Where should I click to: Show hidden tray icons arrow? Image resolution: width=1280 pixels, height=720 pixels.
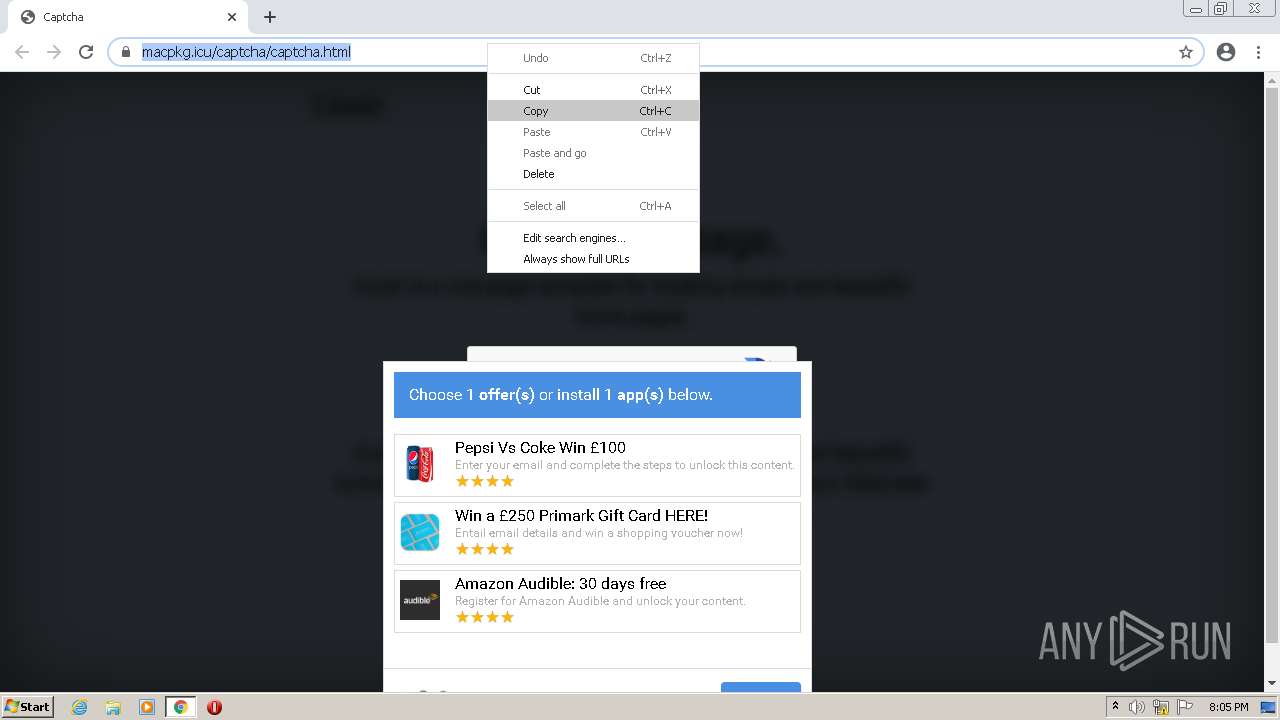click(x=1115, y=707)
